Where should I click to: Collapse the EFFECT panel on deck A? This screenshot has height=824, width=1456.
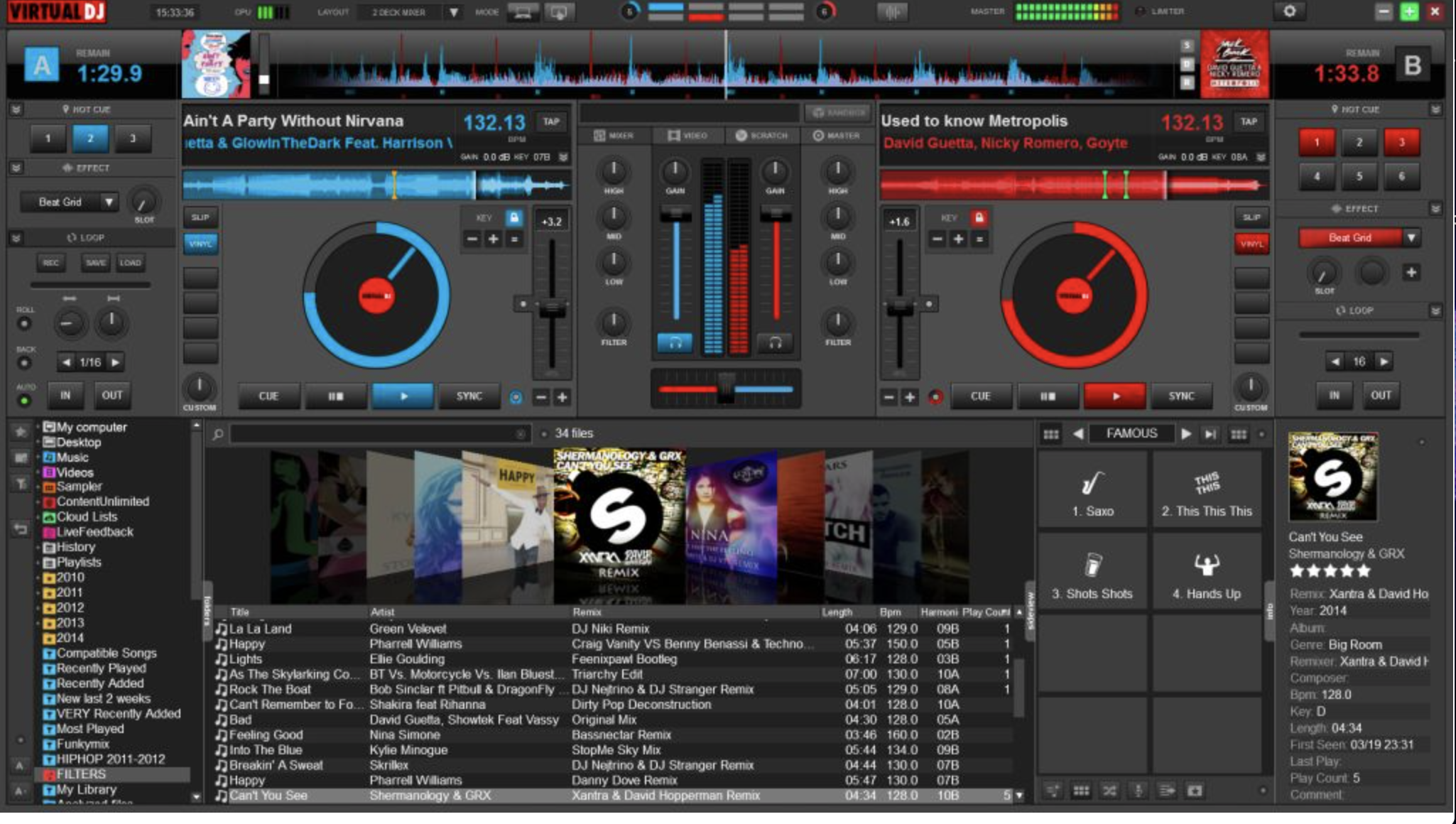point(16,168)
